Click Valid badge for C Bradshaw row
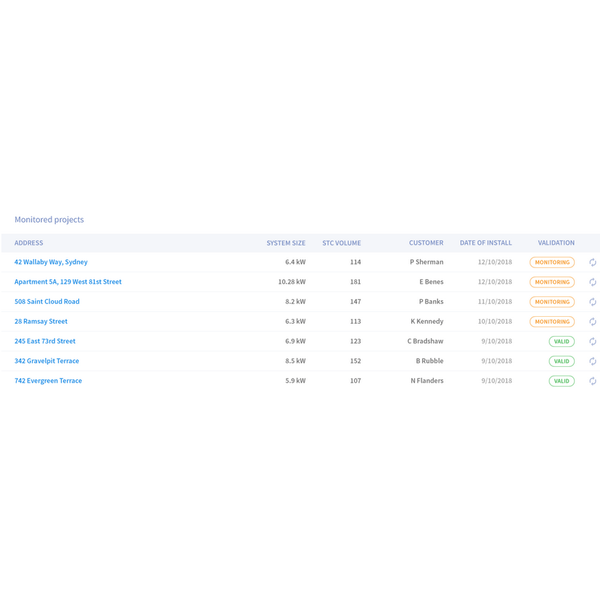The width and height of the screenshot is (600, 600). [x=561, y=341]
